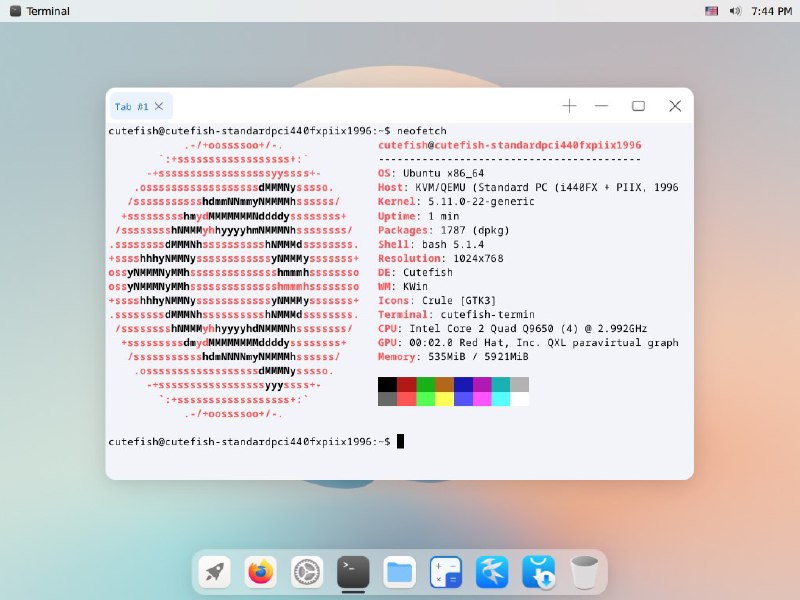Minimize the terminal window
Viewport: 800px width, 600px height.
602,106
